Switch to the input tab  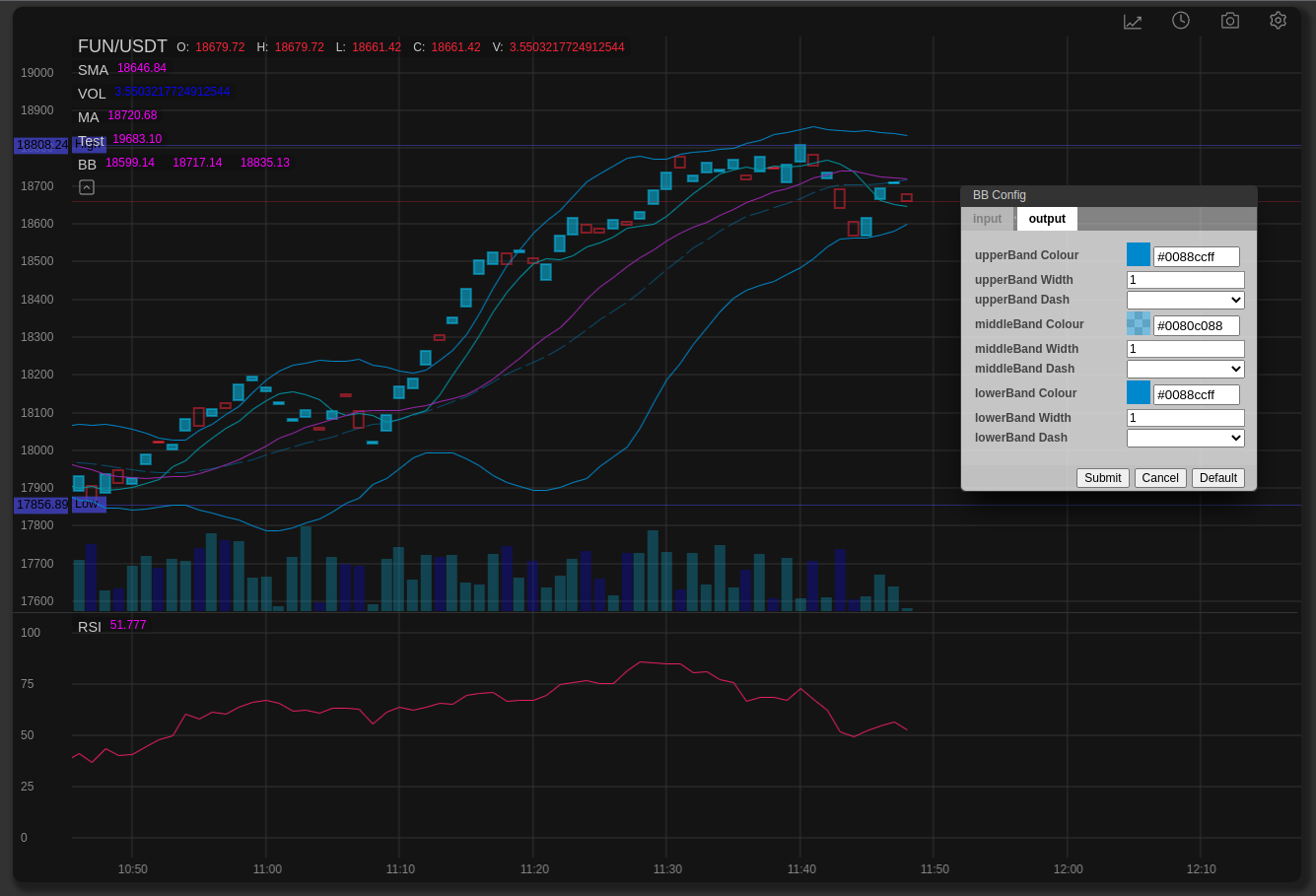pyautogui.click(x=987, y=219)
